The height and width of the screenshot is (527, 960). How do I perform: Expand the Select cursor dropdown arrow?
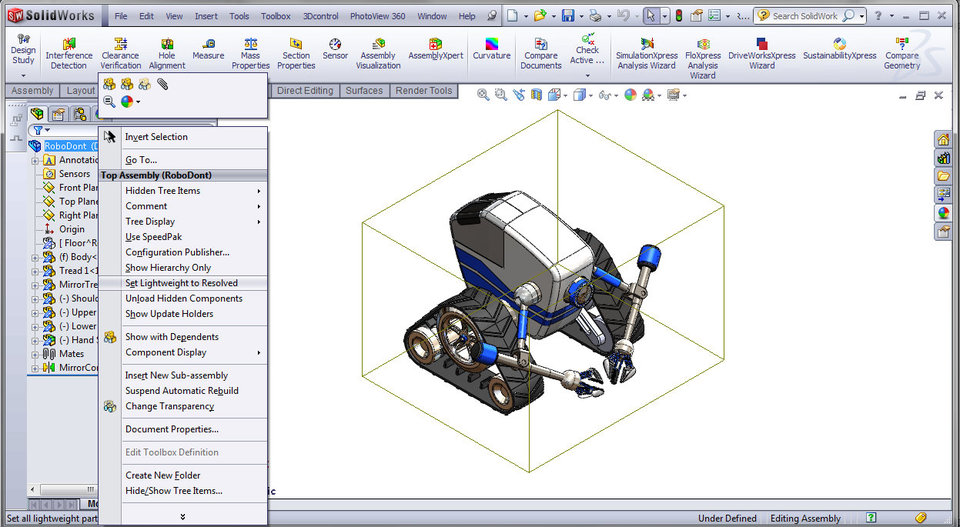pos(665,17)
